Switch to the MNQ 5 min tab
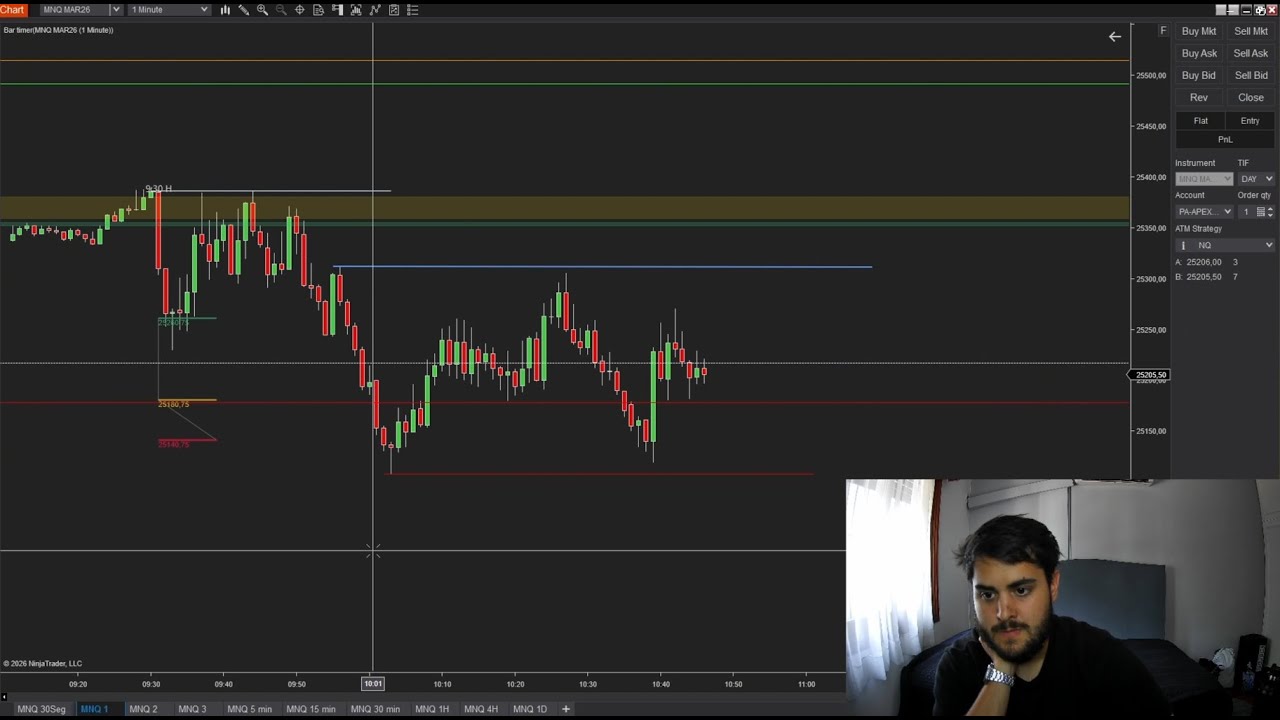Screen dimensions: 1280x720 click(249, 709)
